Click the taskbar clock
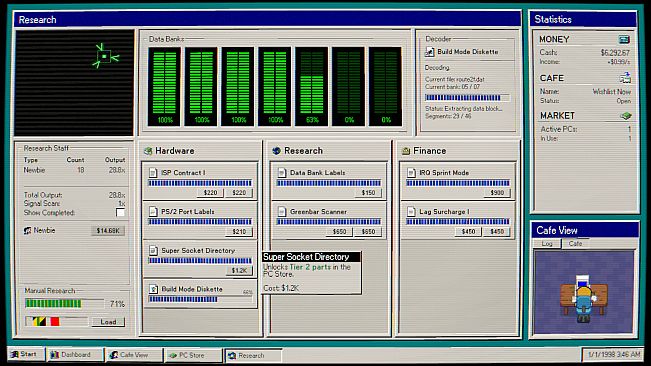This screenshot has height=366, width=651. (x=614, y=354)
